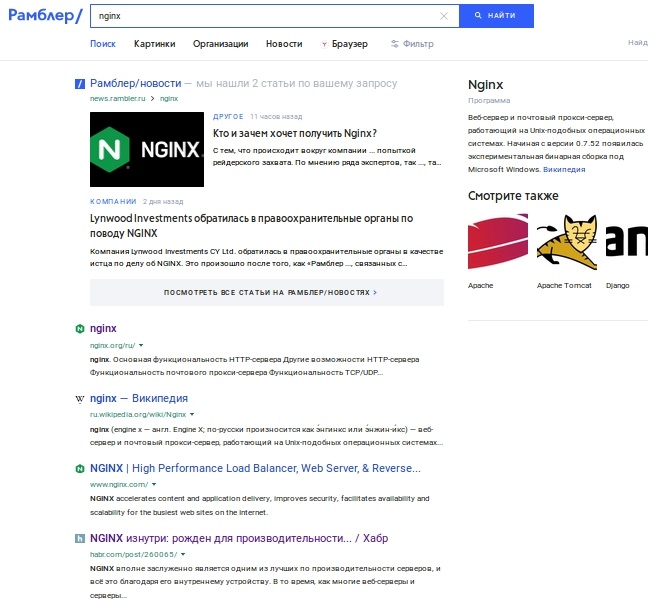Open the news.rambler.ru breadcrumb link
Image resolution: width=648 pixels, height=602 pixels.
[118, 98]
